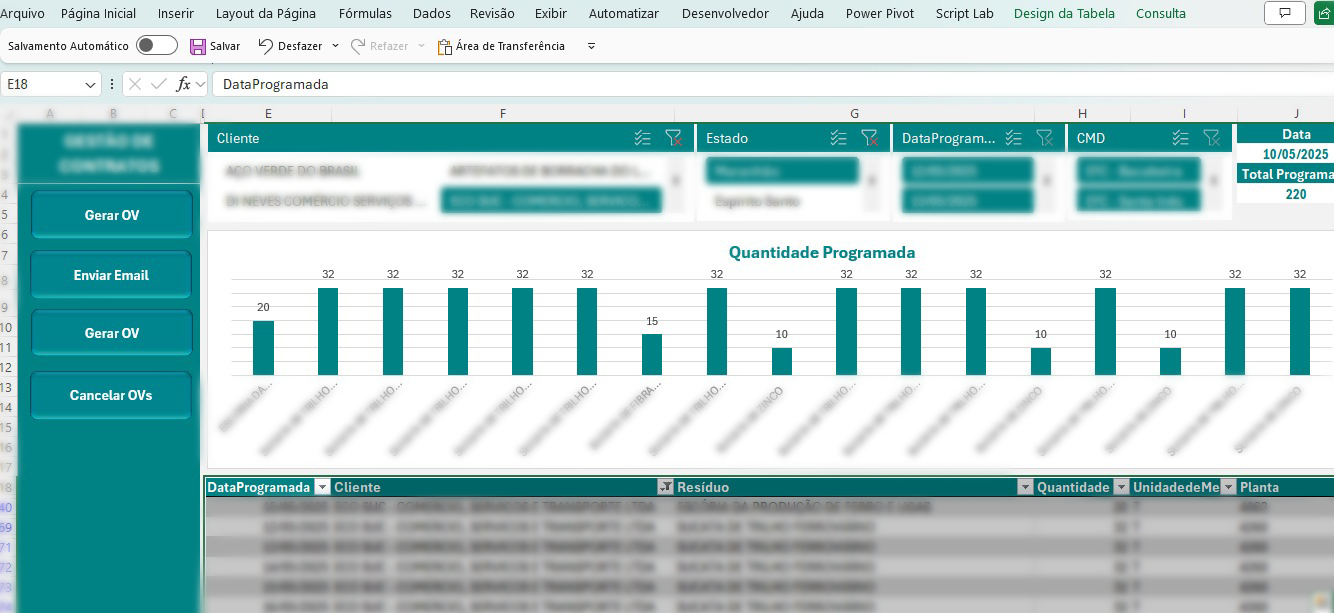Switch to the Página Inicial tab
The height and width of the screenshot is (613, 1334).
tap(98, 13)
